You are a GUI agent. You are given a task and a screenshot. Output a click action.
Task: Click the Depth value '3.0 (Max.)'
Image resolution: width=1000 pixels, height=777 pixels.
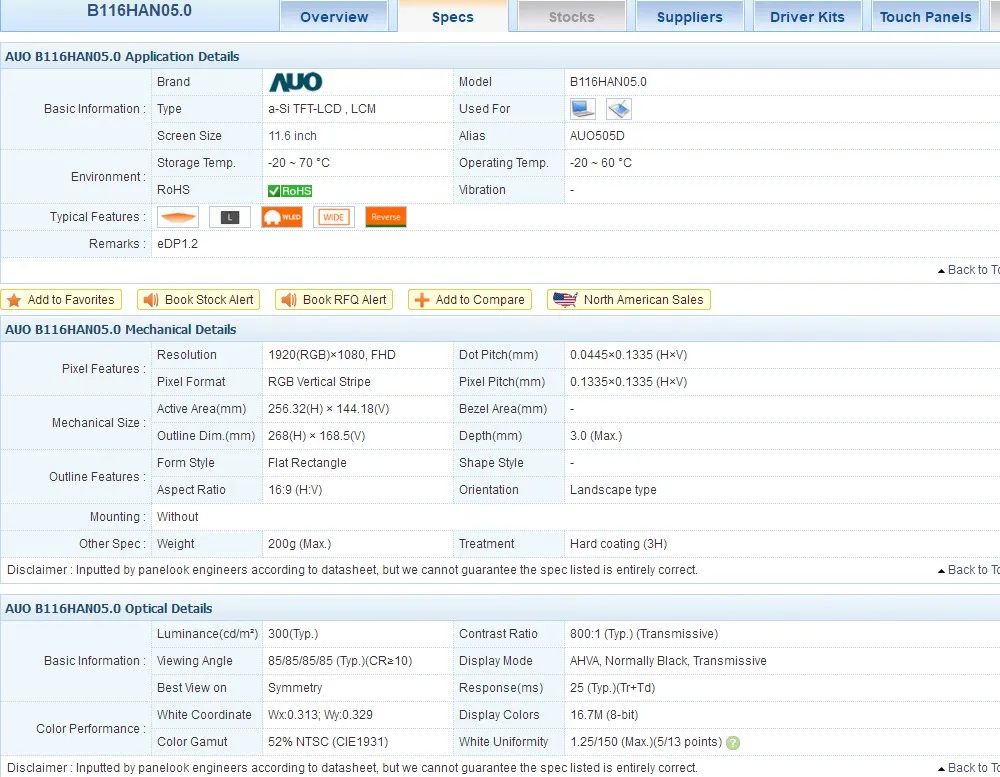pos(596,436)
